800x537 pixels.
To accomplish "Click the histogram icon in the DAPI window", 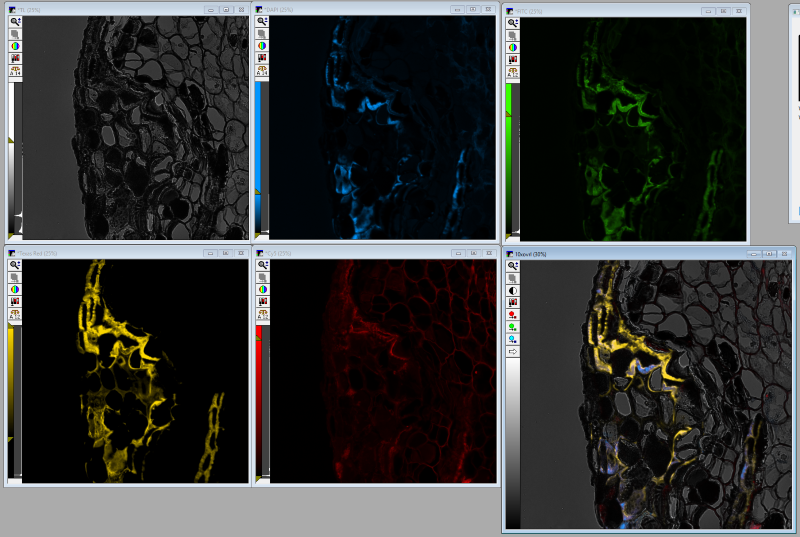I will (262, 58).
